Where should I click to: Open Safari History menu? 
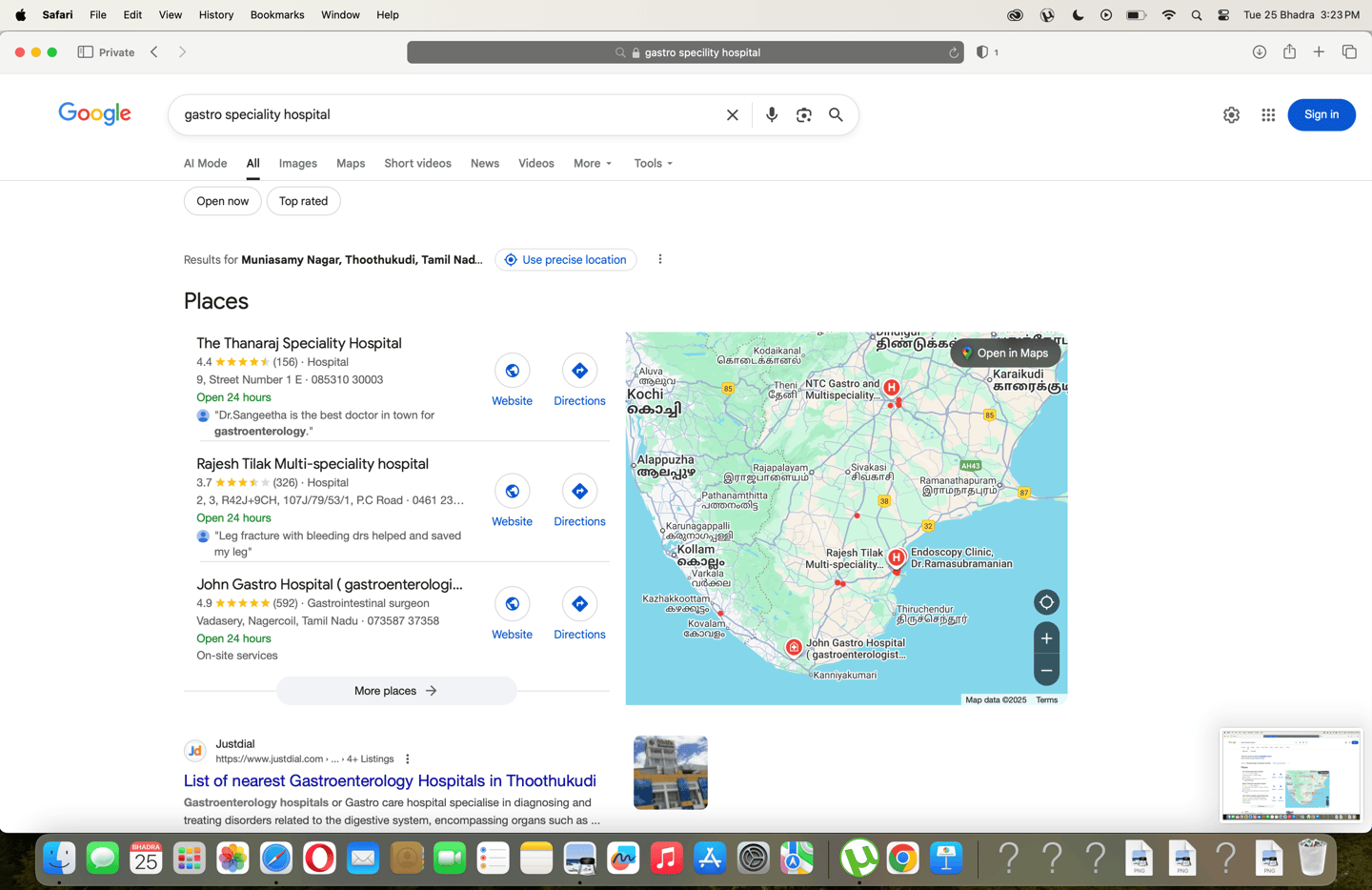216,15
